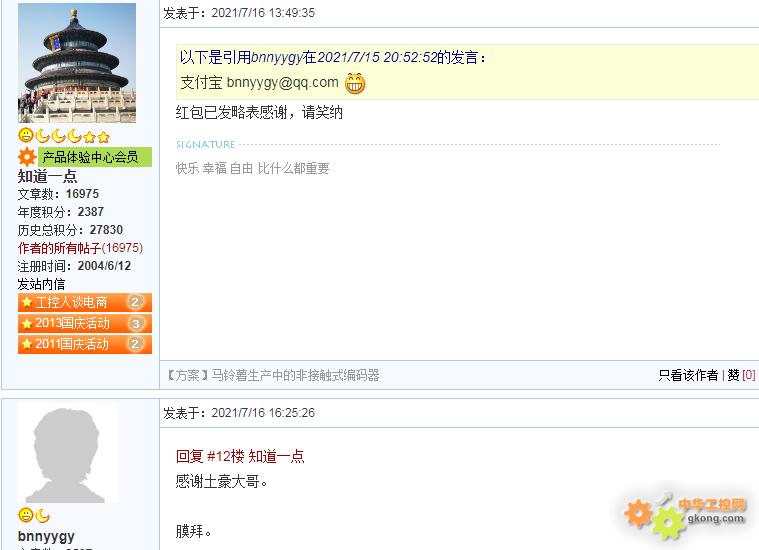Open the 工控人谈电商 activity badge

pos(85,302)
